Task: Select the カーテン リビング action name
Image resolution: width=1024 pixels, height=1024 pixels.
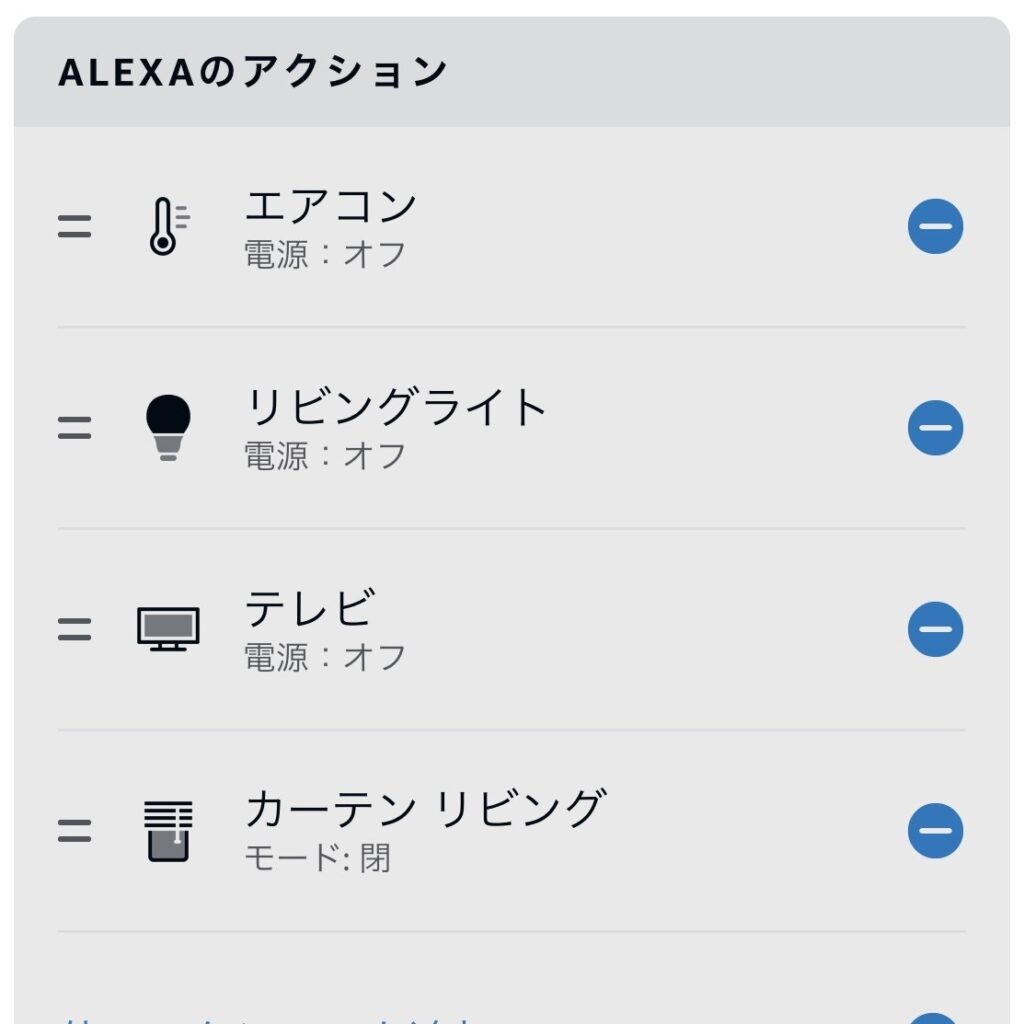Action: (x=425, y=809)
